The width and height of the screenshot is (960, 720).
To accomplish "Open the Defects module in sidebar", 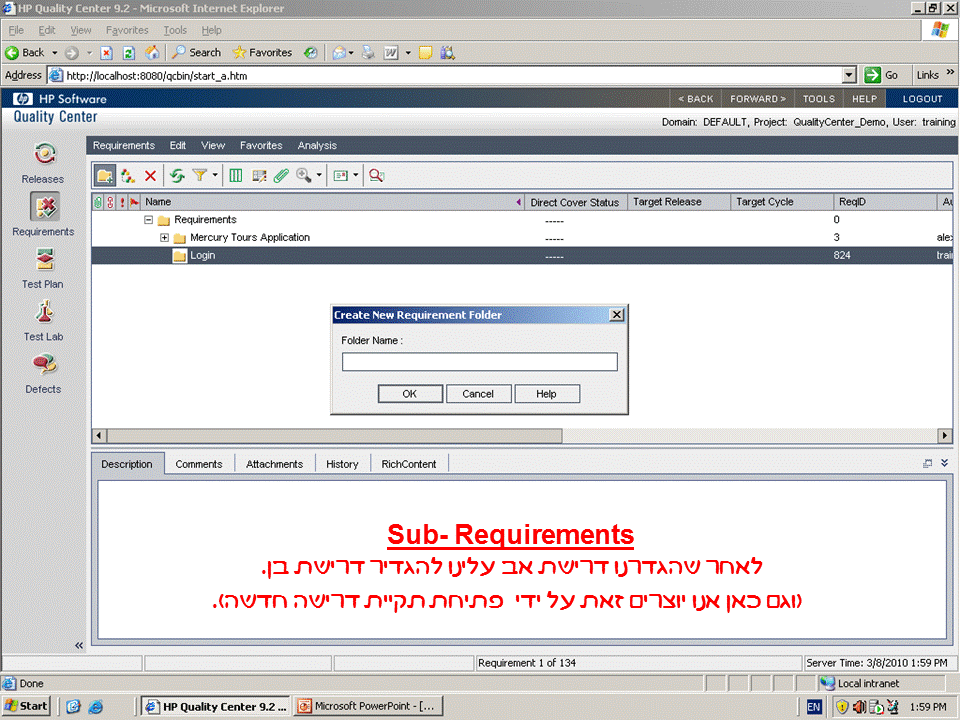I will pyautogui.click(x=43, y=372).
